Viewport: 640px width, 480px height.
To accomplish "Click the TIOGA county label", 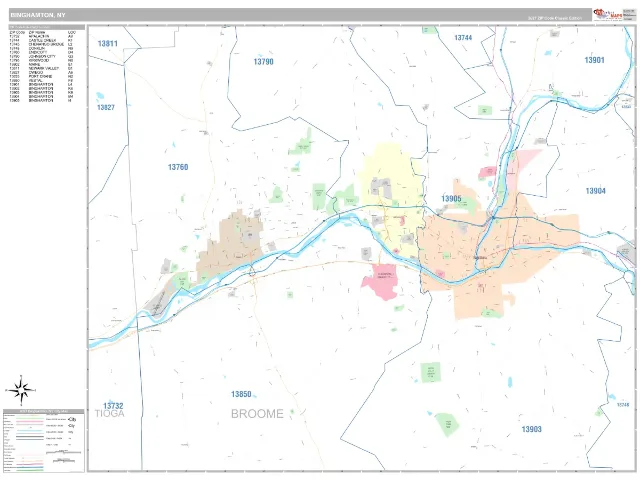I will tap(109, 413).
